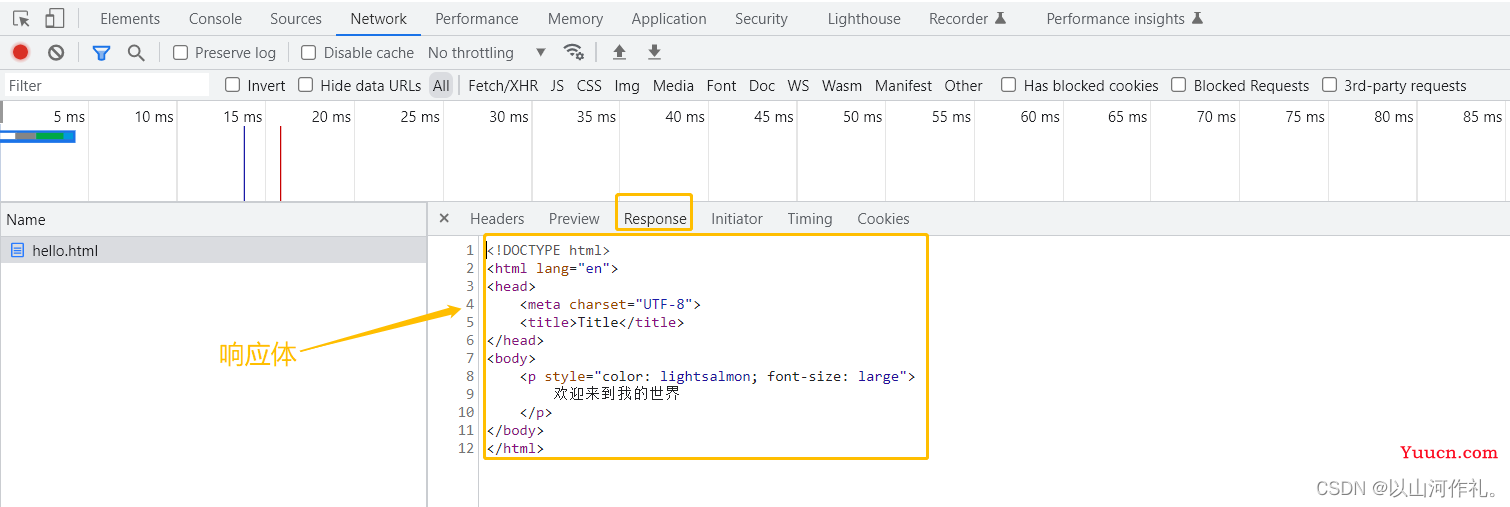The height and width of the screenshot is (507, 1510).
Task: Click the lightsalmon style paragraph line
Action: [x=717, y=376]
